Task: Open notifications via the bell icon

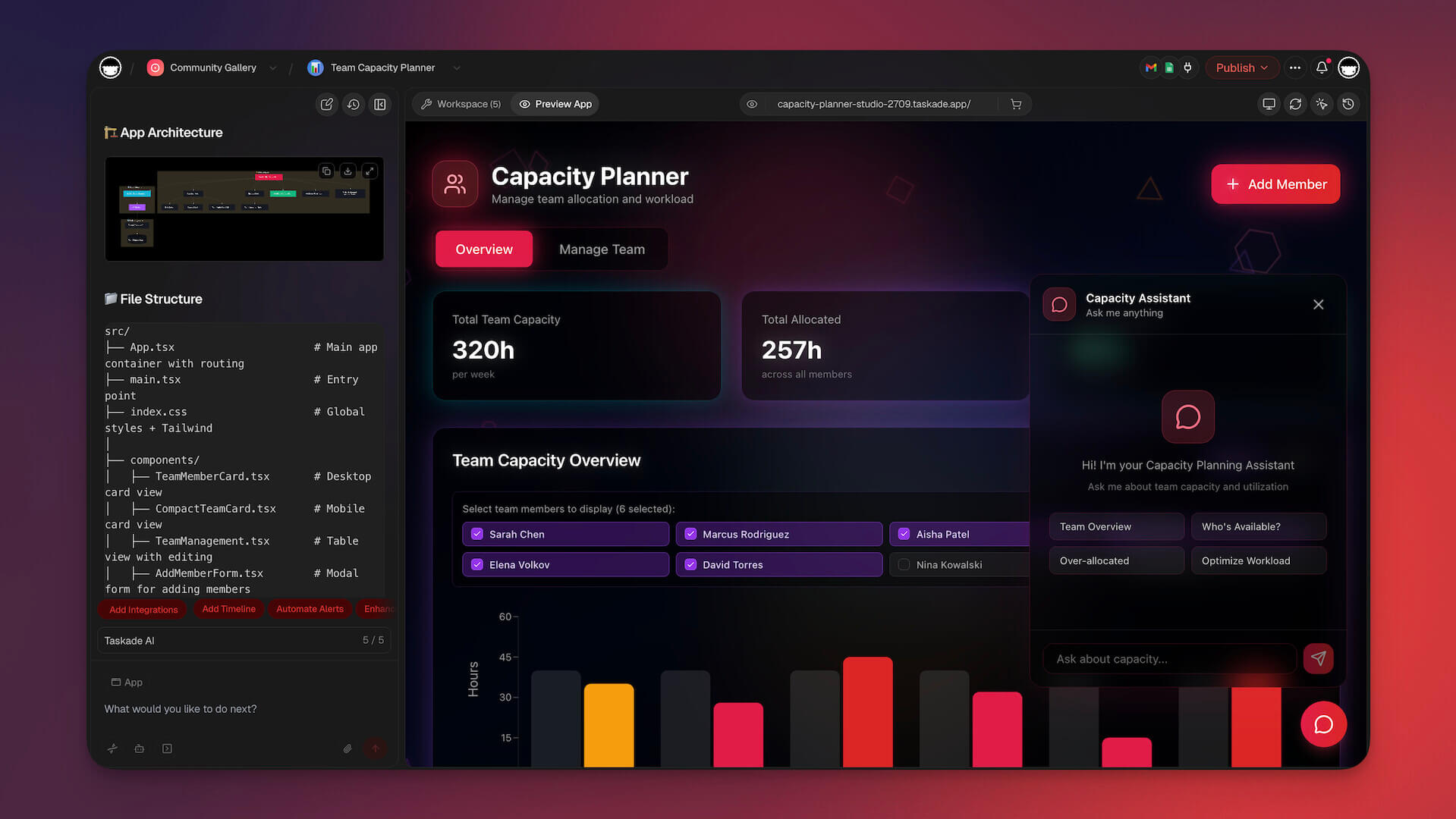Action: [x=1322, y=67]
